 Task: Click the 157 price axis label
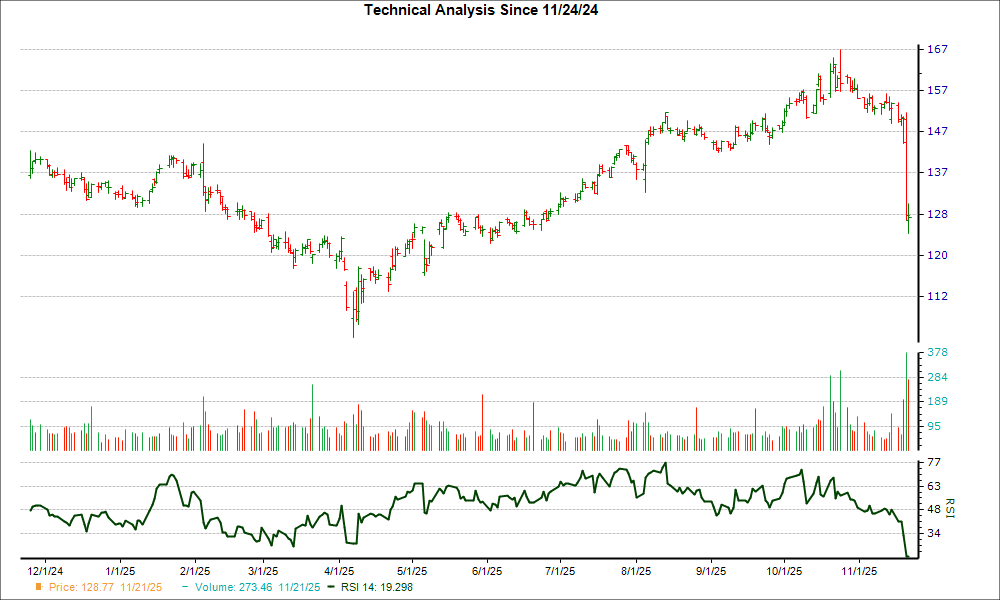(937, 91)
